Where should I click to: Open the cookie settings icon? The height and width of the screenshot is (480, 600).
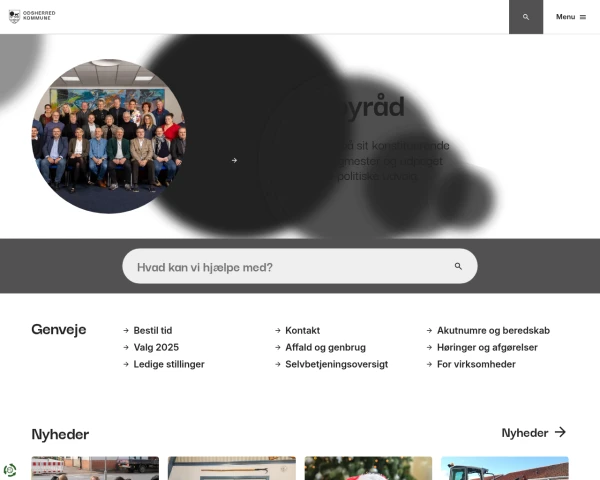[x=10, y=470]
